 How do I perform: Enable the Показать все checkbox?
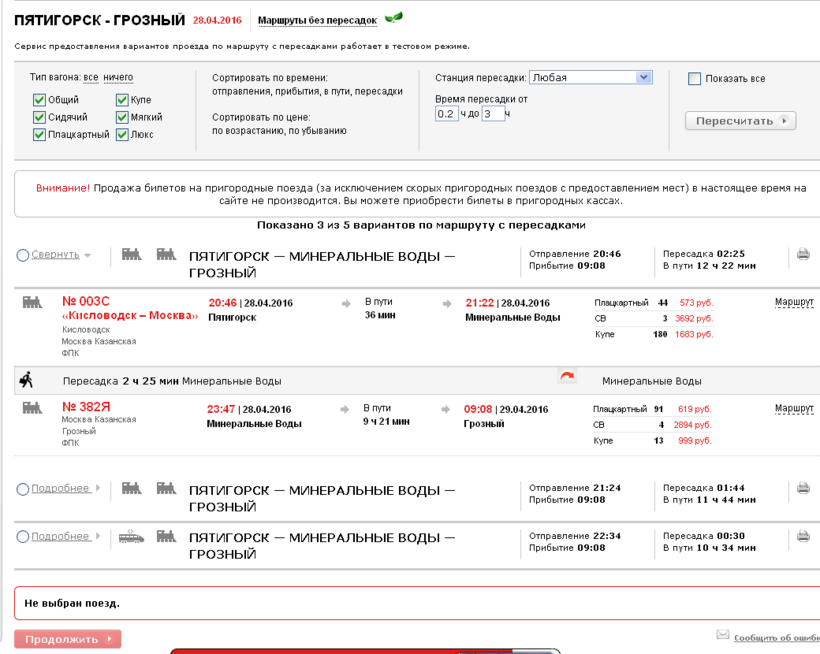click(x=694, y=79)
